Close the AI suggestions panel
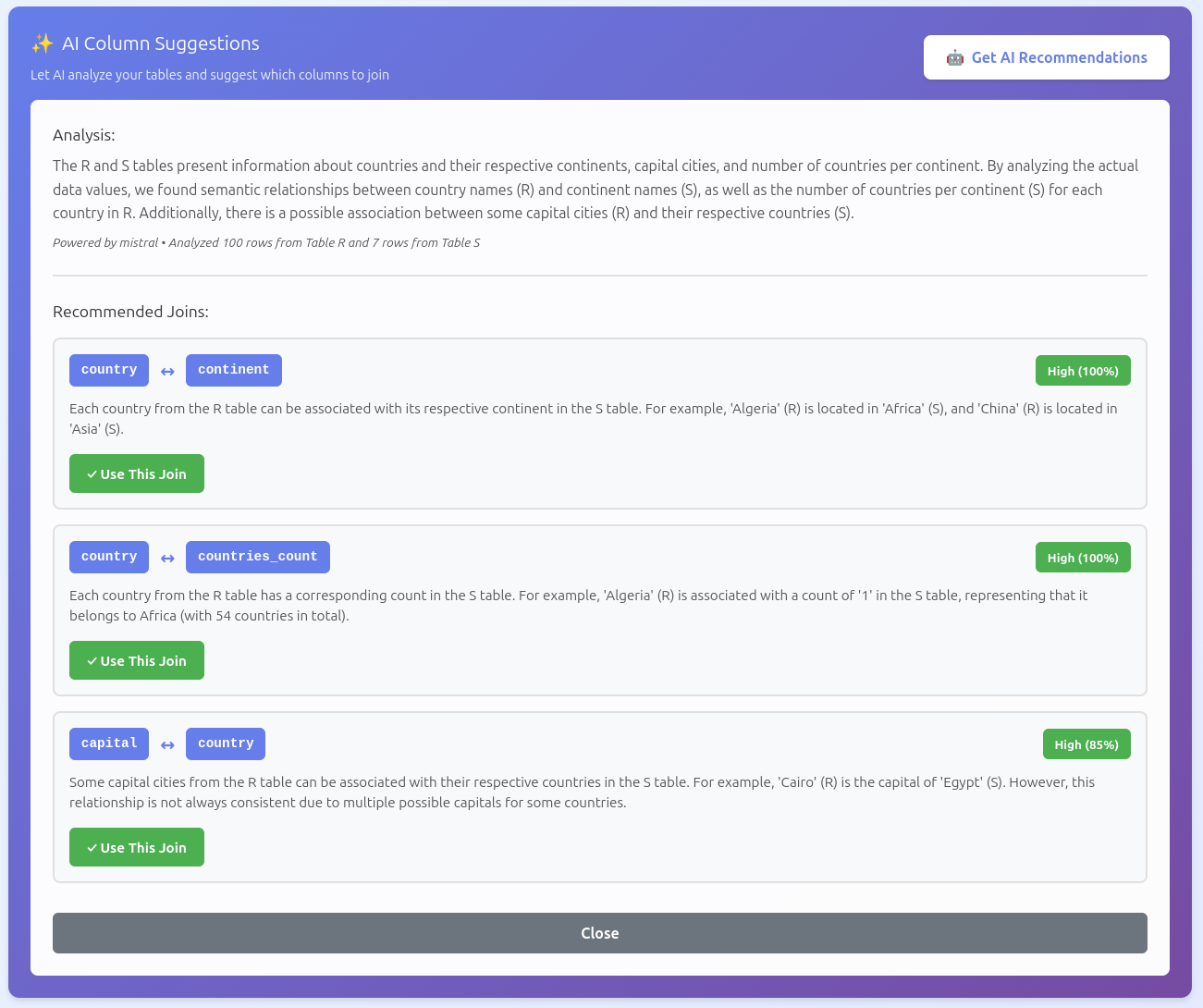 [x=599, y=933]
